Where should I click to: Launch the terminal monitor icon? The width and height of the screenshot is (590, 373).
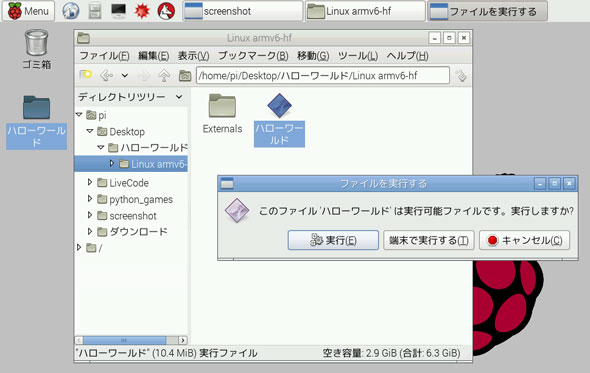pyautogui.click(x=119, y=11)
